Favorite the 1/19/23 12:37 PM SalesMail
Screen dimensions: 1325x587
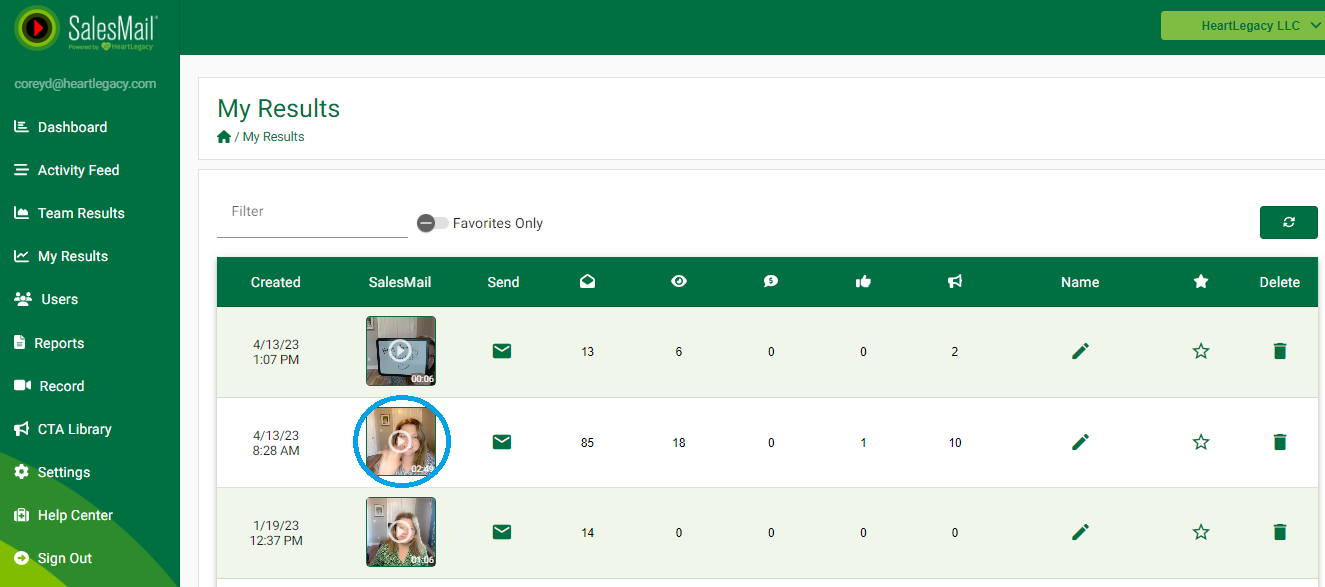pos(1201,532)
